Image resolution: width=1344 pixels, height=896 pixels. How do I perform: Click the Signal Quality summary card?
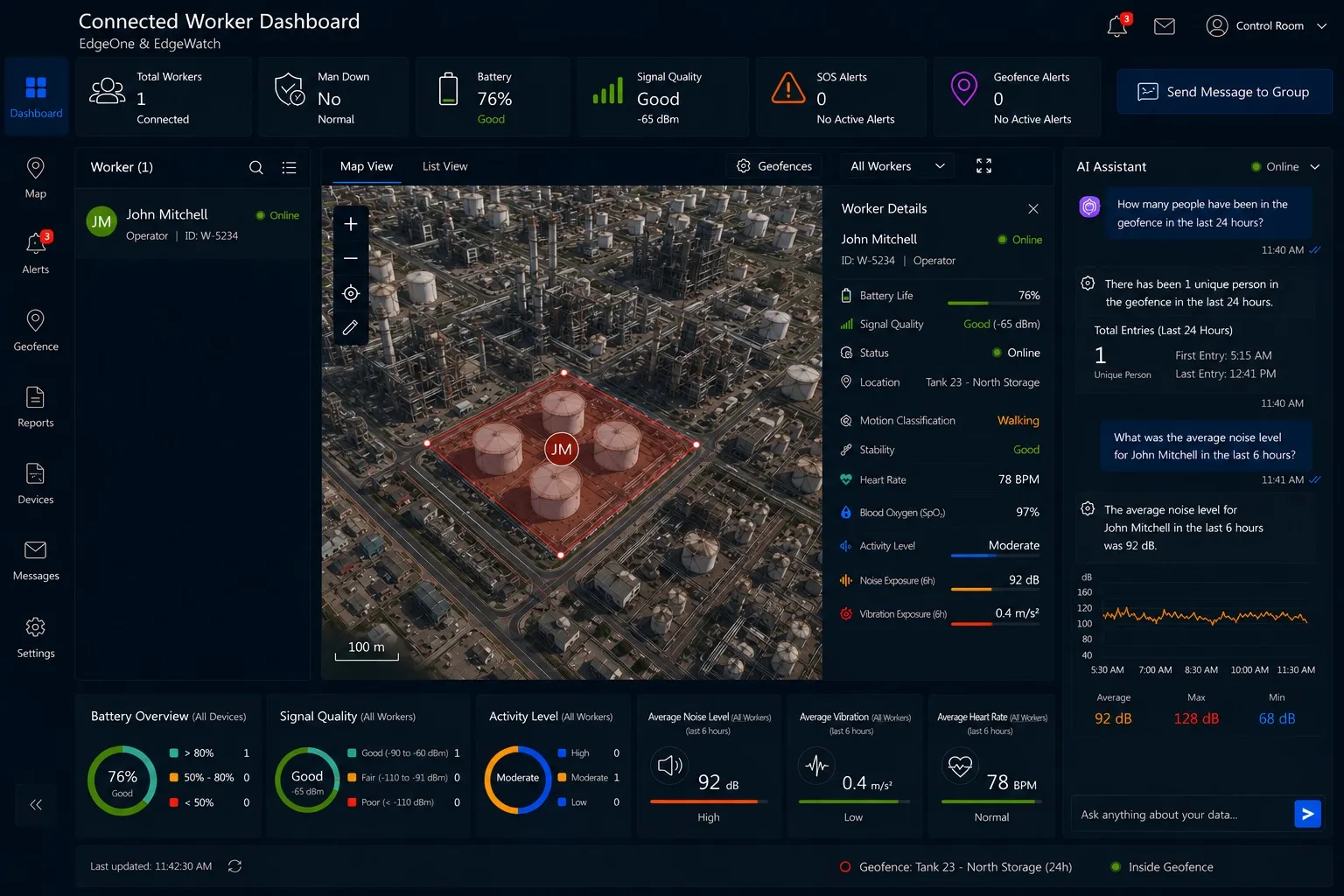point(663,97)
